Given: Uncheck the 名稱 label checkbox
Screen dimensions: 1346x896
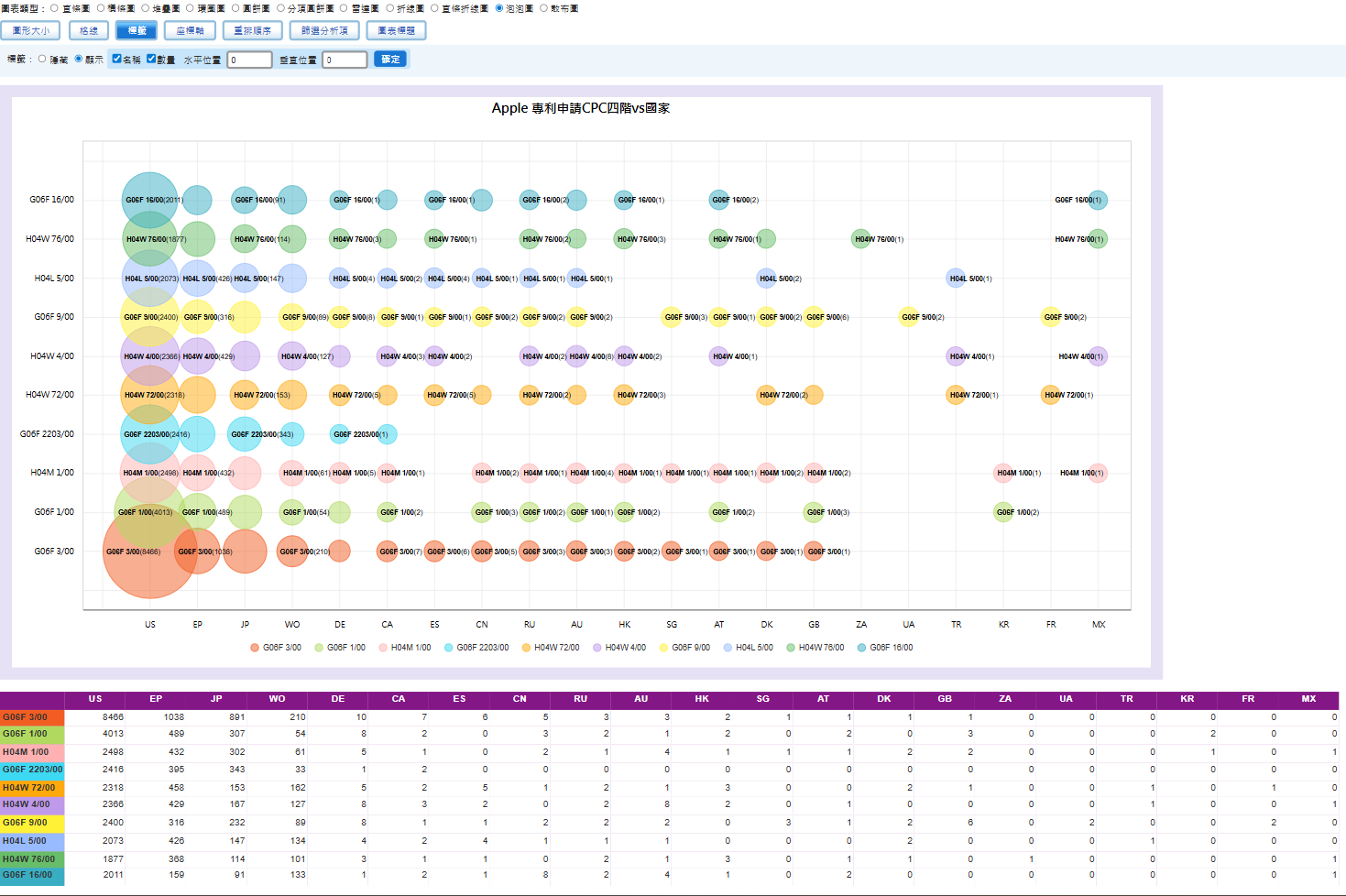Looking at the screenshot, I should pos(116,59).
